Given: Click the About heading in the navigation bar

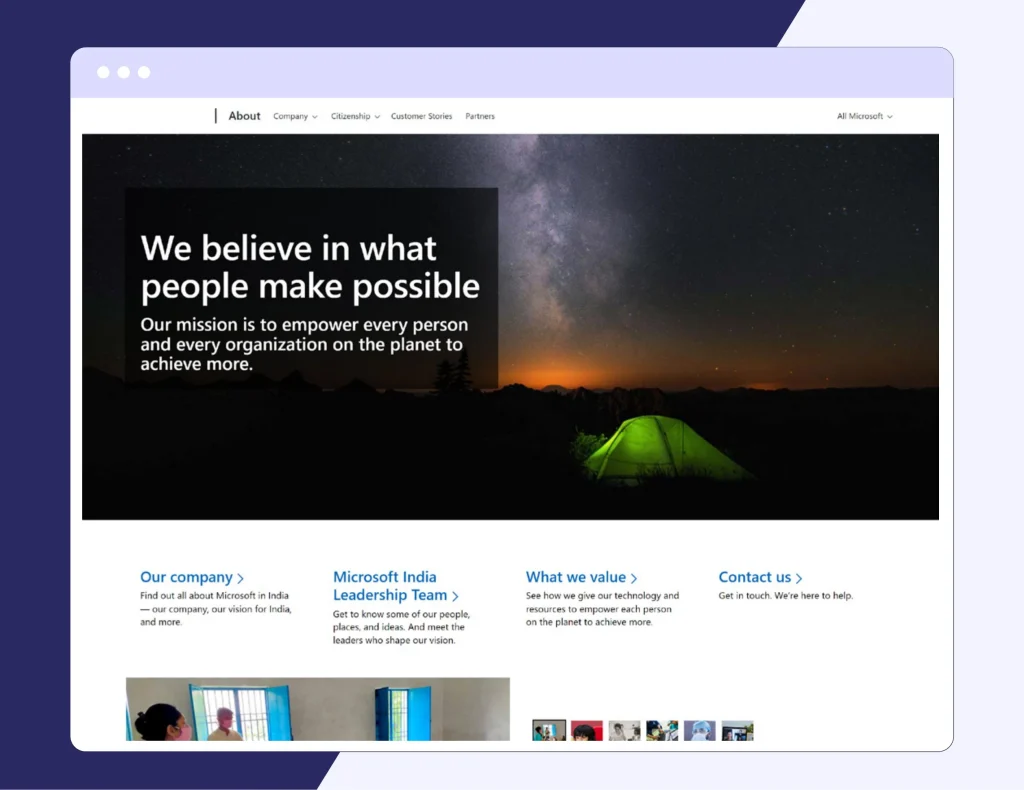Looking at the screenshot, I should click(x=244, y=116).
